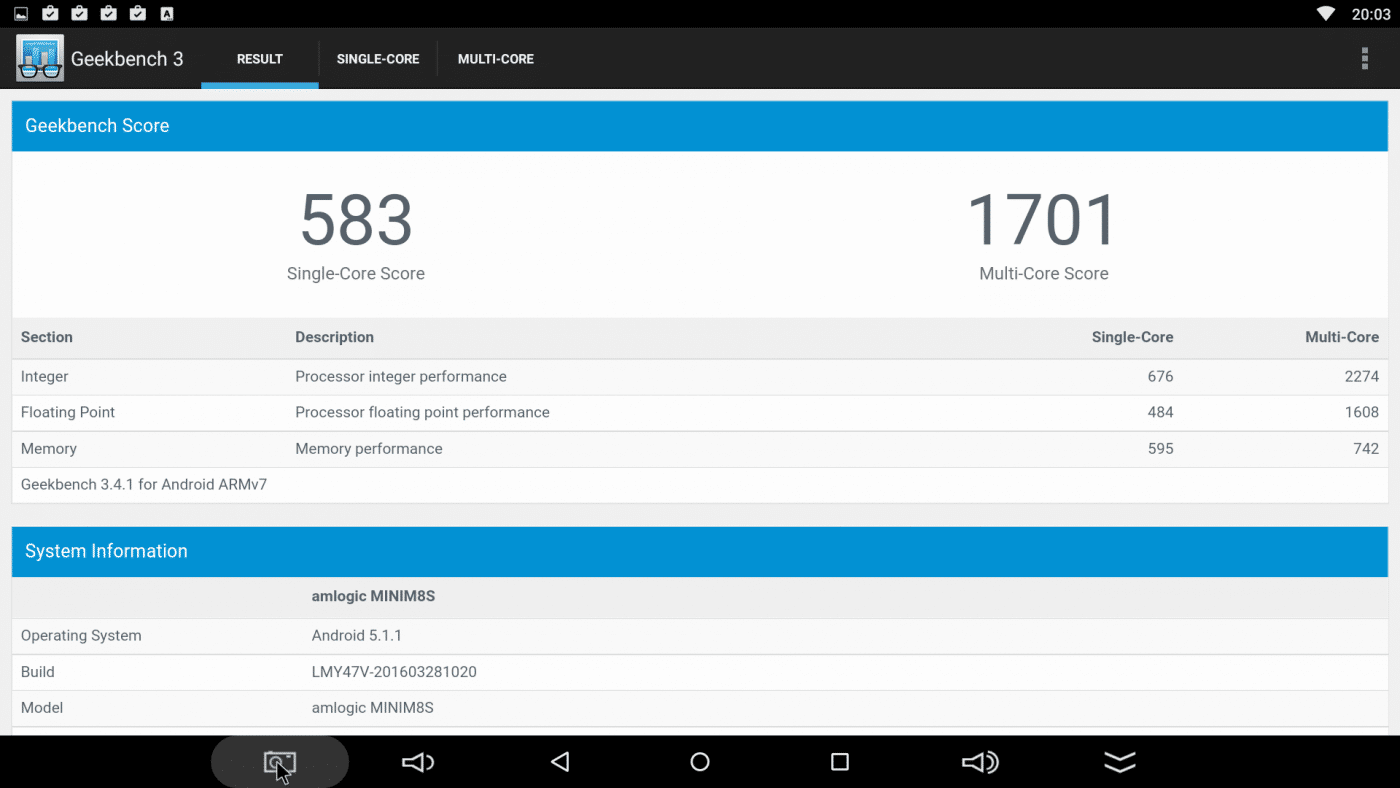Tap the Wi-Fi status icon
Viewport: 1400px width, 788px height.
coord(1326,14)
